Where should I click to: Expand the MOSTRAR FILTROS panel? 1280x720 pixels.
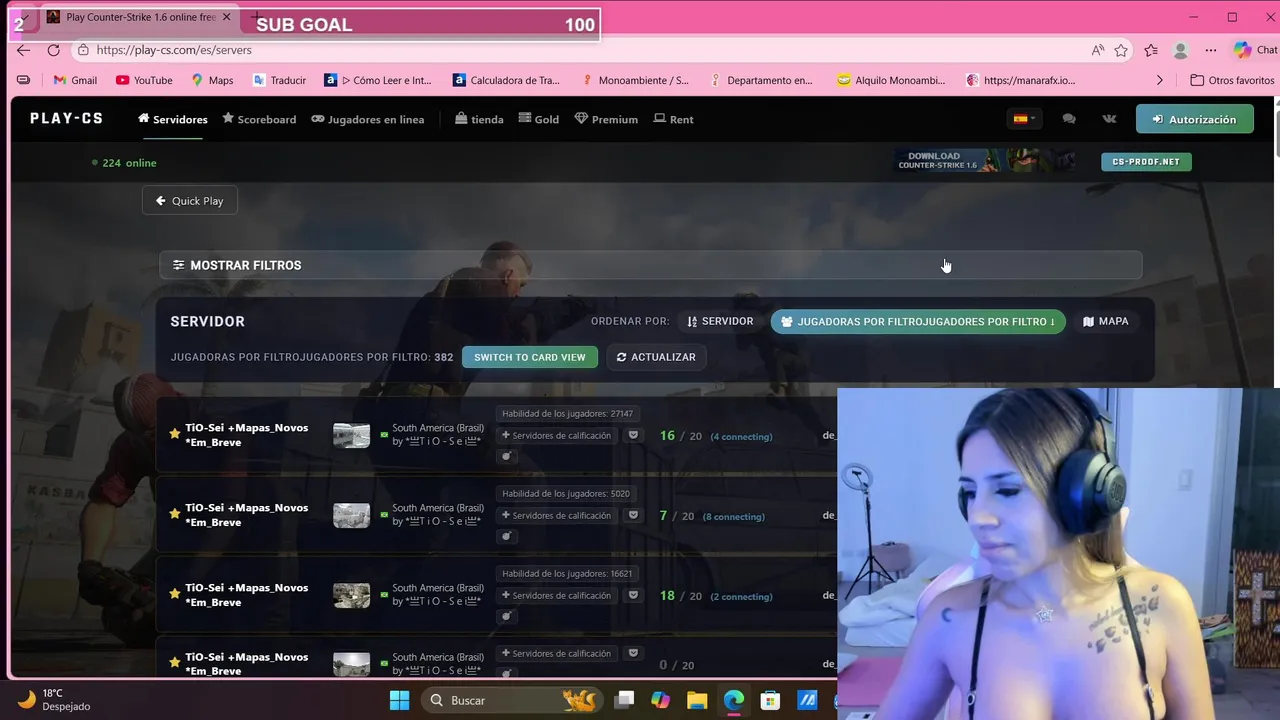coord(650,265)
